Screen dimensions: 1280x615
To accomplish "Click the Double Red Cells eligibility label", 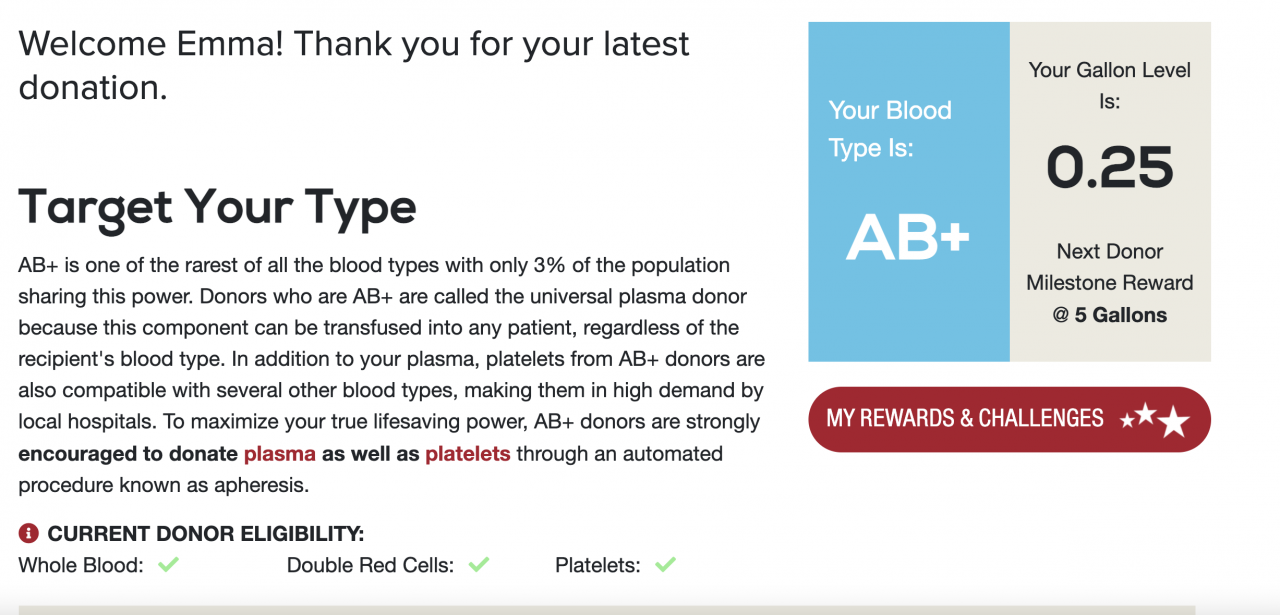I will coord(370,565).
